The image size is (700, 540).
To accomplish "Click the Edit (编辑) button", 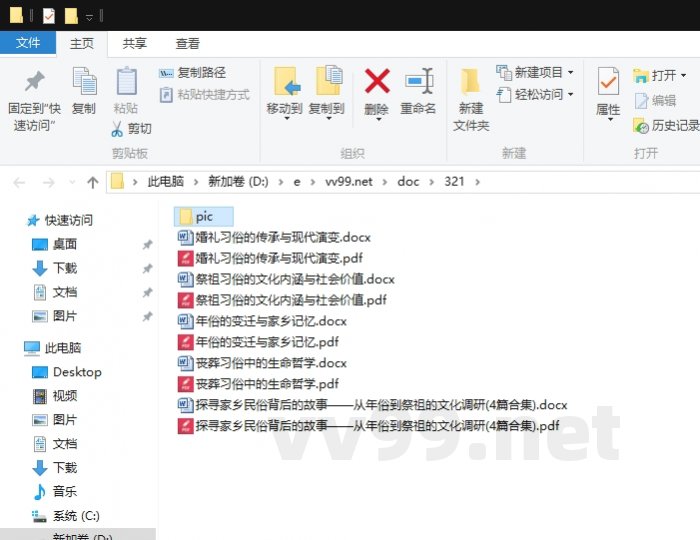I will click(654, 101).
